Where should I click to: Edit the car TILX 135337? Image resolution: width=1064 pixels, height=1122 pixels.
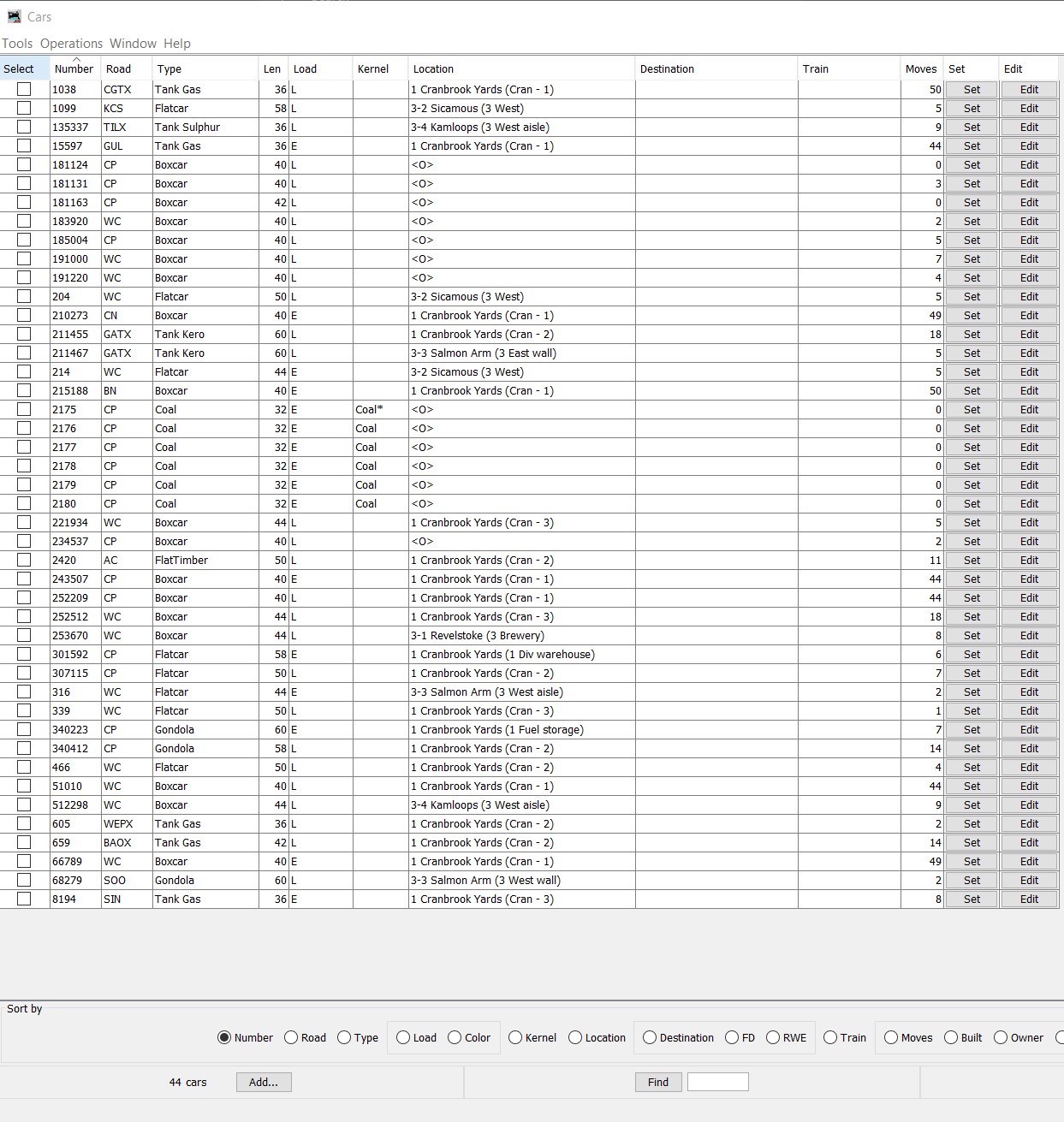1029,127
